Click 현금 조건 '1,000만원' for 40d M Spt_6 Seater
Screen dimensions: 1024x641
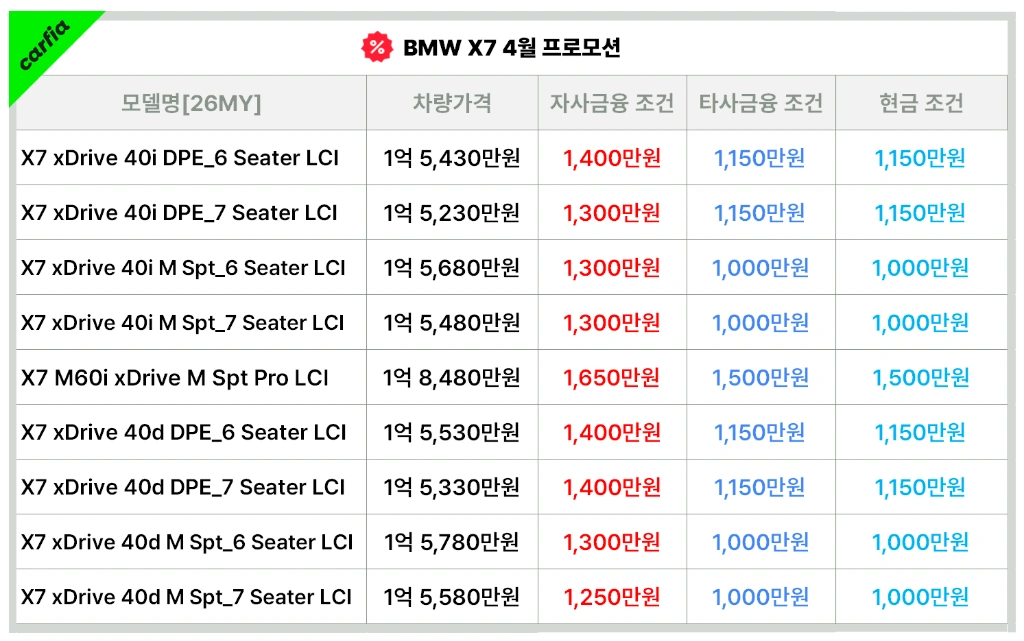[x=921, y=542]
